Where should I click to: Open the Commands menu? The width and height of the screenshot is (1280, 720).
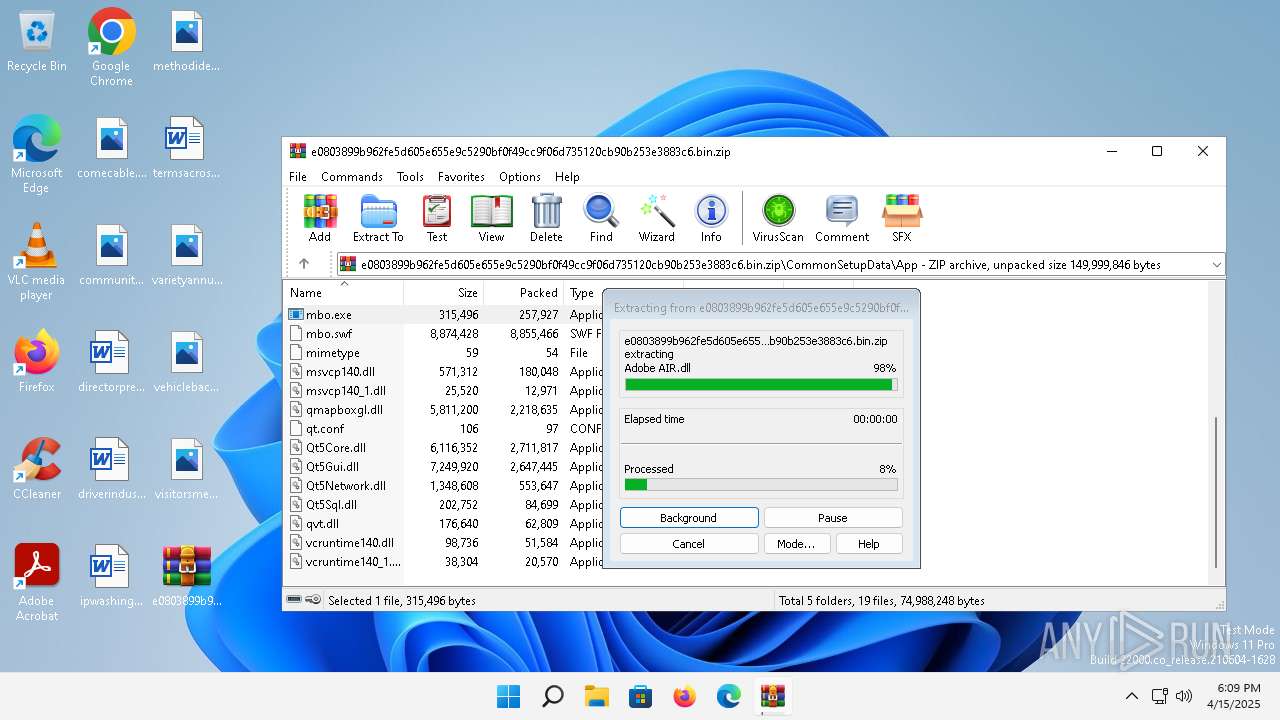352,177
